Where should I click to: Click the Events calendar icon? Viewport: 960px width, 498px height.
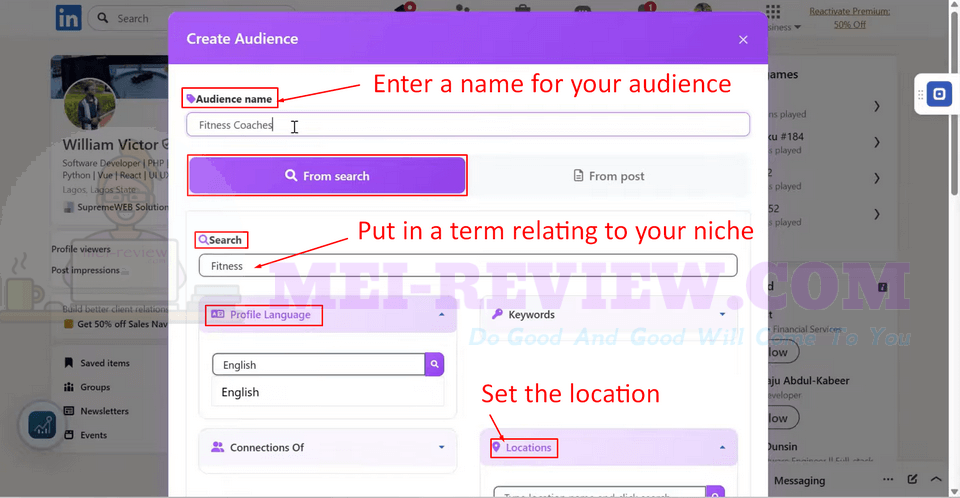coord(69,435)
